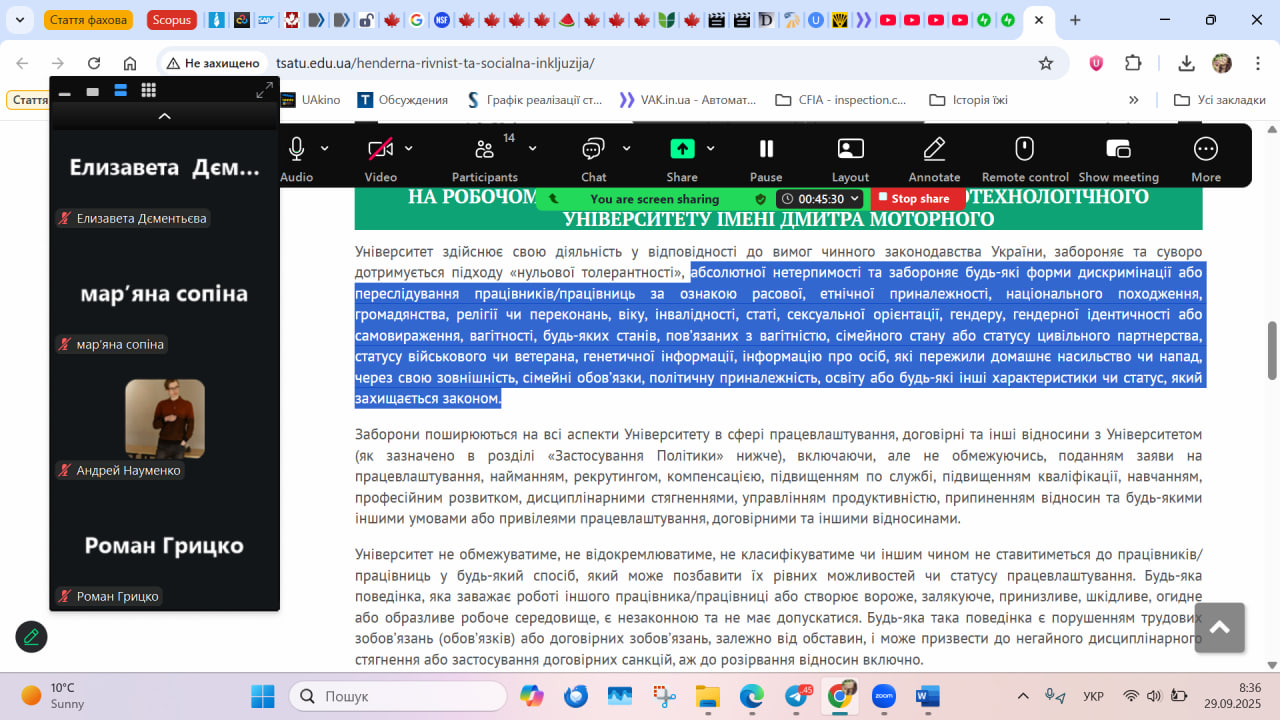Open the Zoom Chat panel
This screenshot has height=720, width=1280.
[x=594, y=150]
